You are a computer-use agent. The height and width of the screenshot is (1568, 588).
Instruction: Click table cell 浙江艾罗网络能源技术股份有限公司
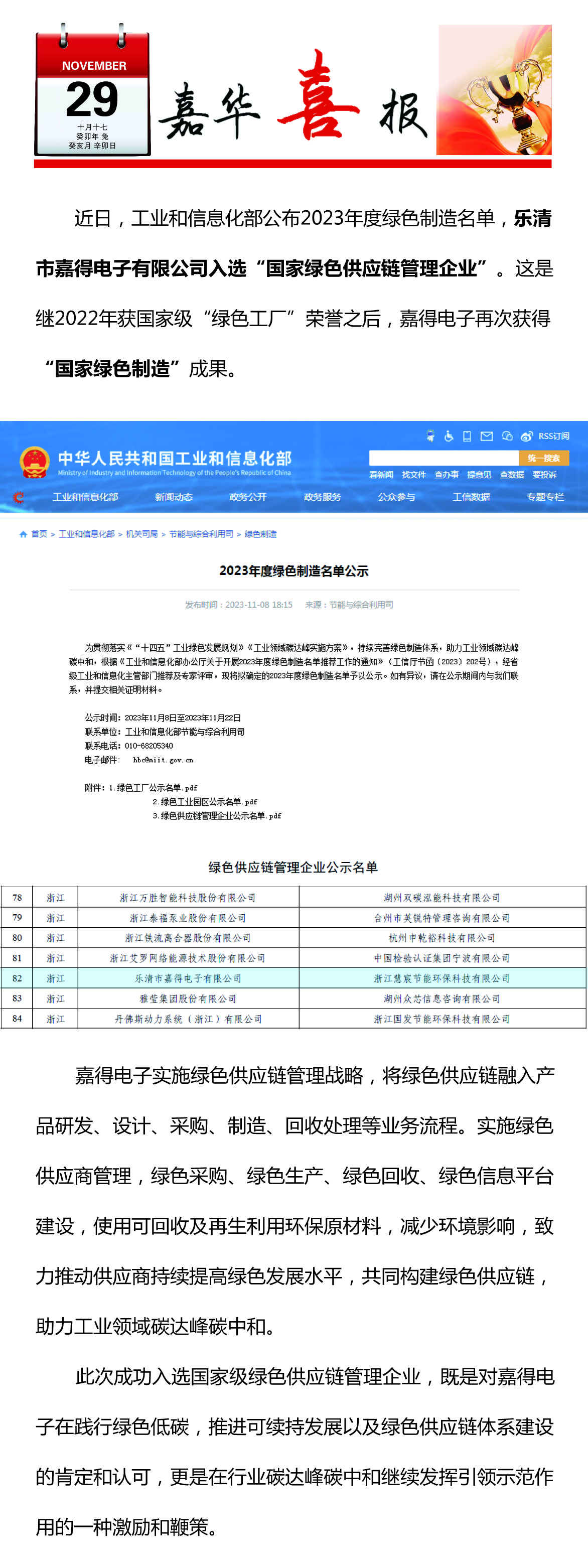pos(188,958)
